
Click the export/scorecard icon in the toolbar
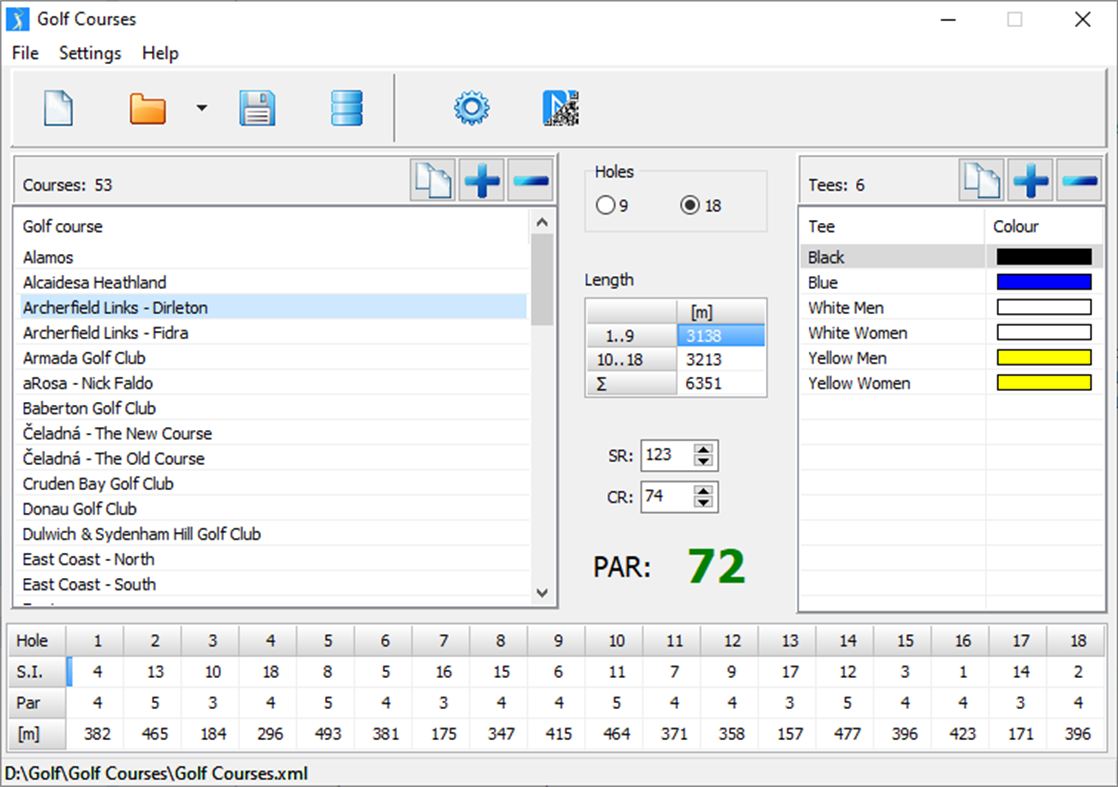560,107
